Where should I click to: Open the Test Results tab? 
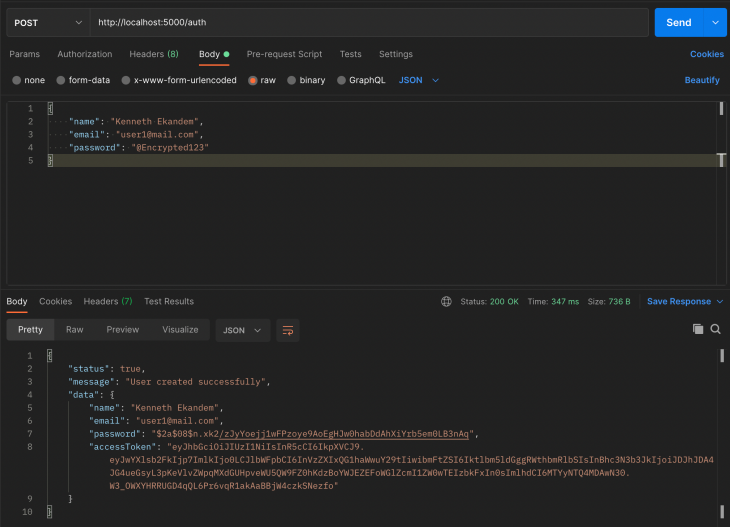click(169, 301)
